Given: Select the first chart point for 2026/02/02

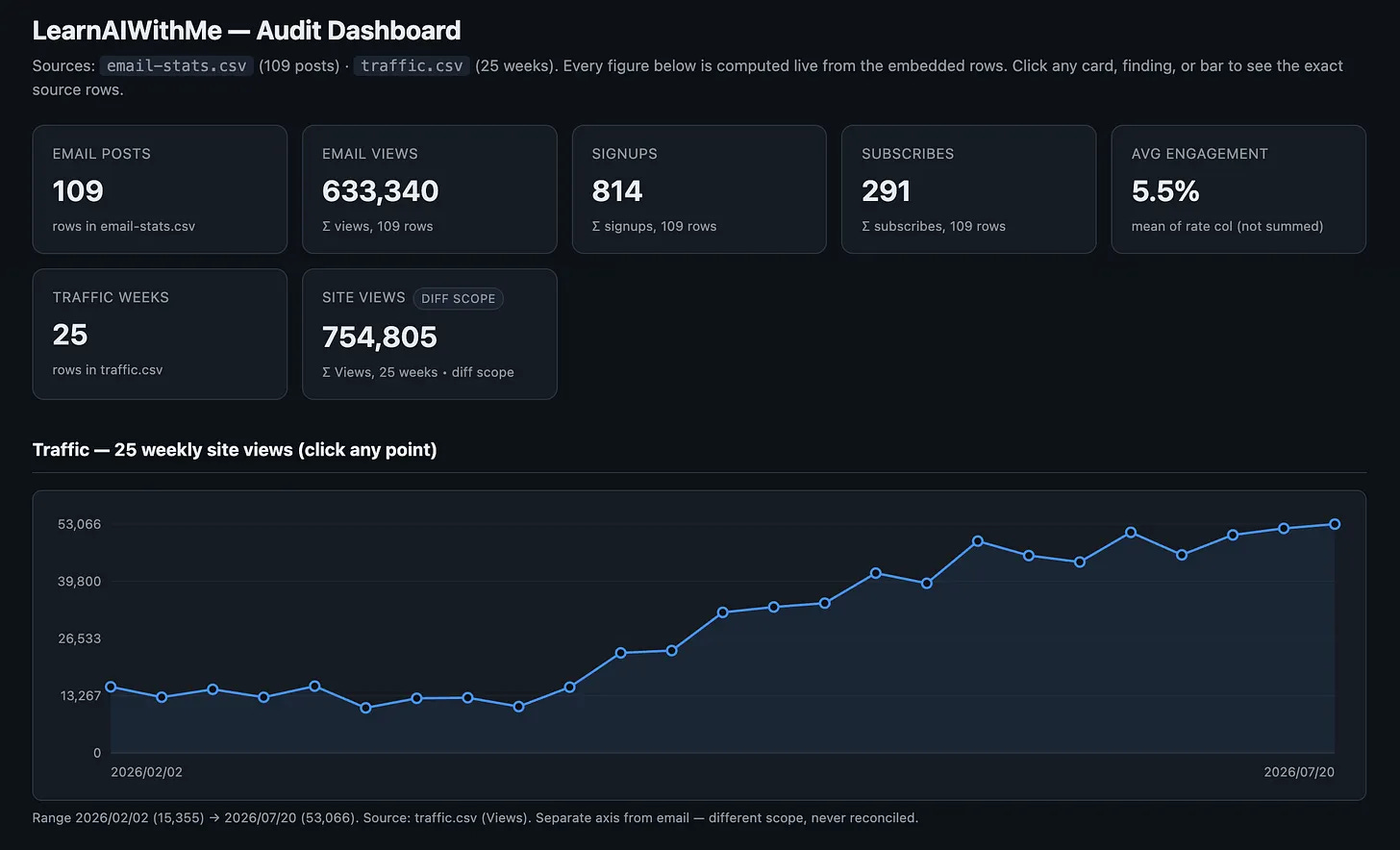Looking at the screenshot, I should pyautogui.click(x=111, y=687).
